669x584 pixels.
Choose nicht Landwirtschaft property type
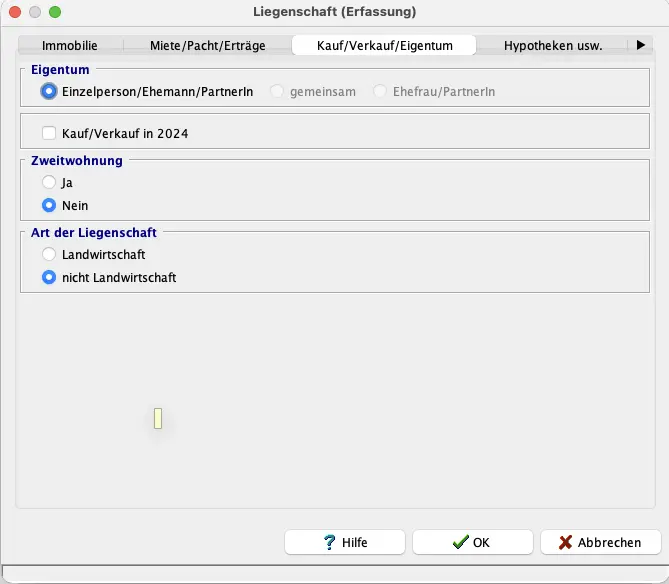click(x=49, y=277)
